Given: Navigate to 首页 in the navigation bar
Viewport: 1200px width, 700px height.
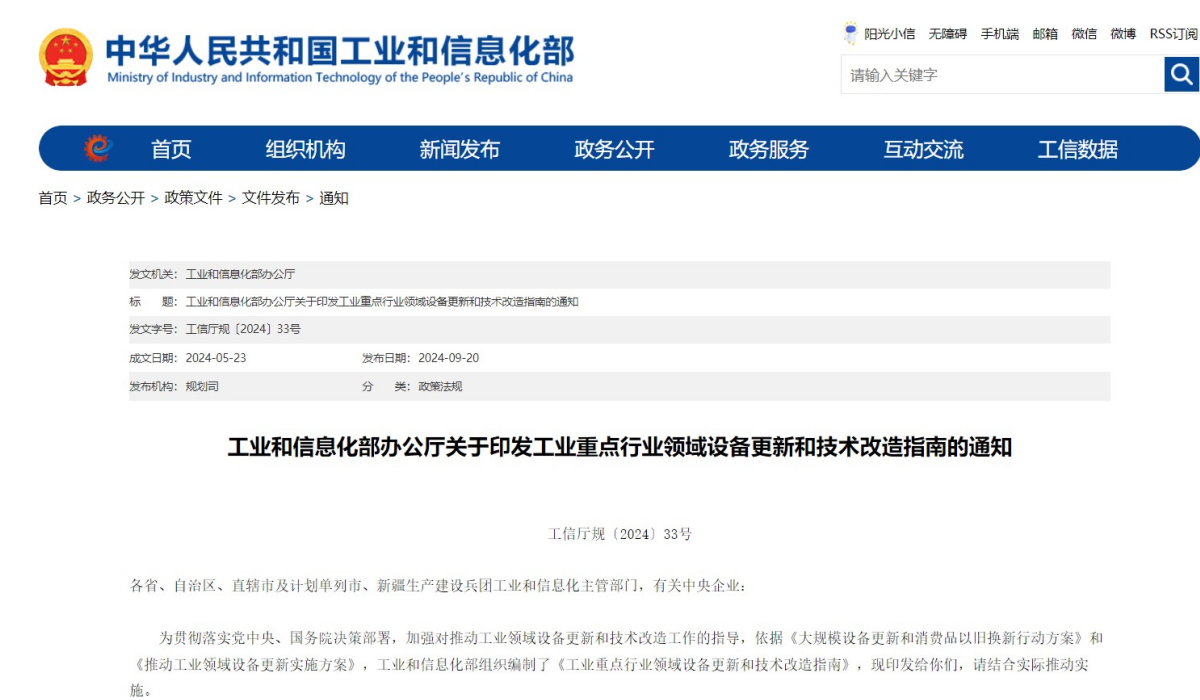Looking at the screenshot, I should pos(172,148).
